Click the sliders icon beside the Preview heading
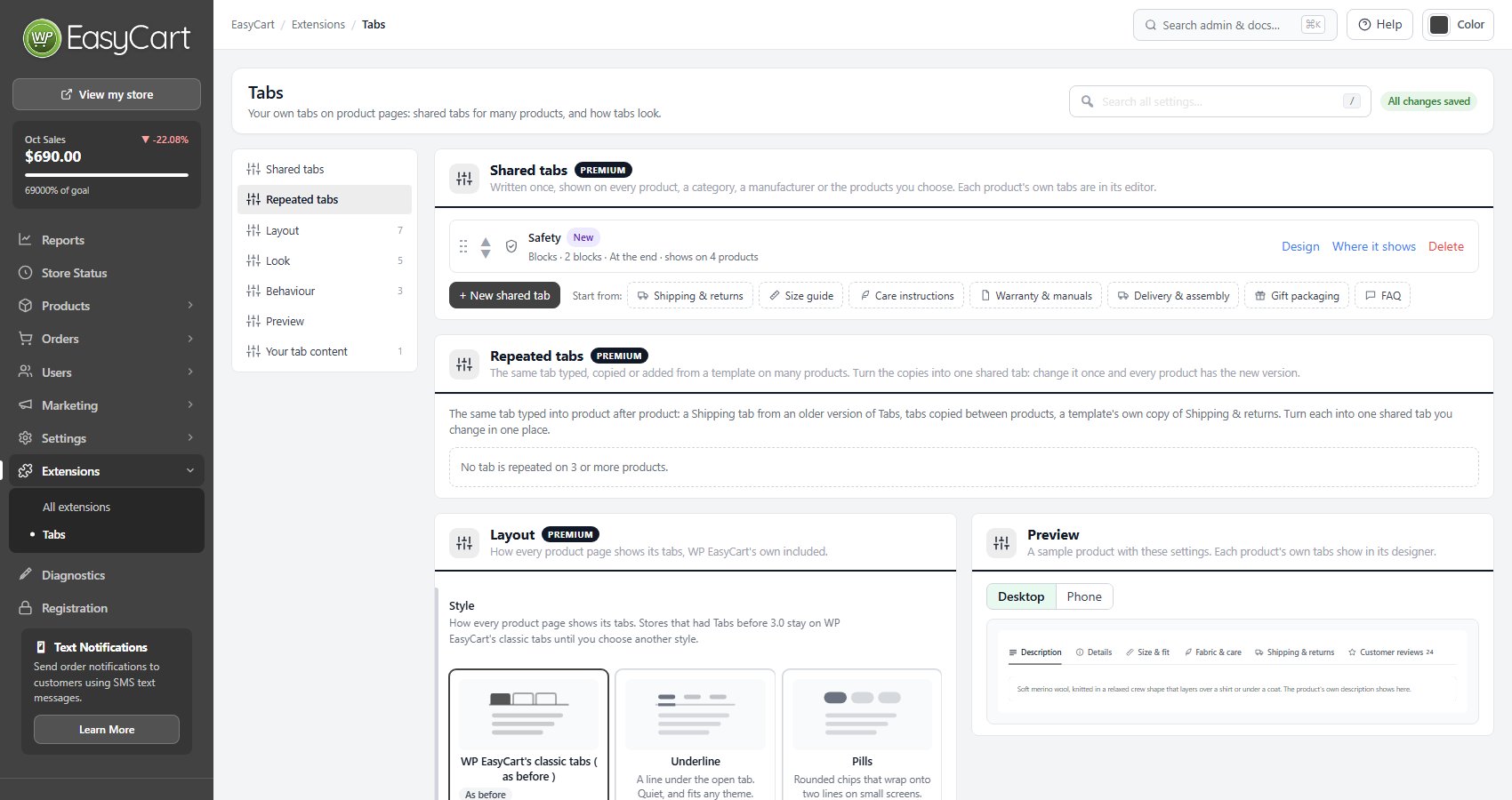Image resolution: width=1512 pixels, height=800 pixels. click(1001, 543)
